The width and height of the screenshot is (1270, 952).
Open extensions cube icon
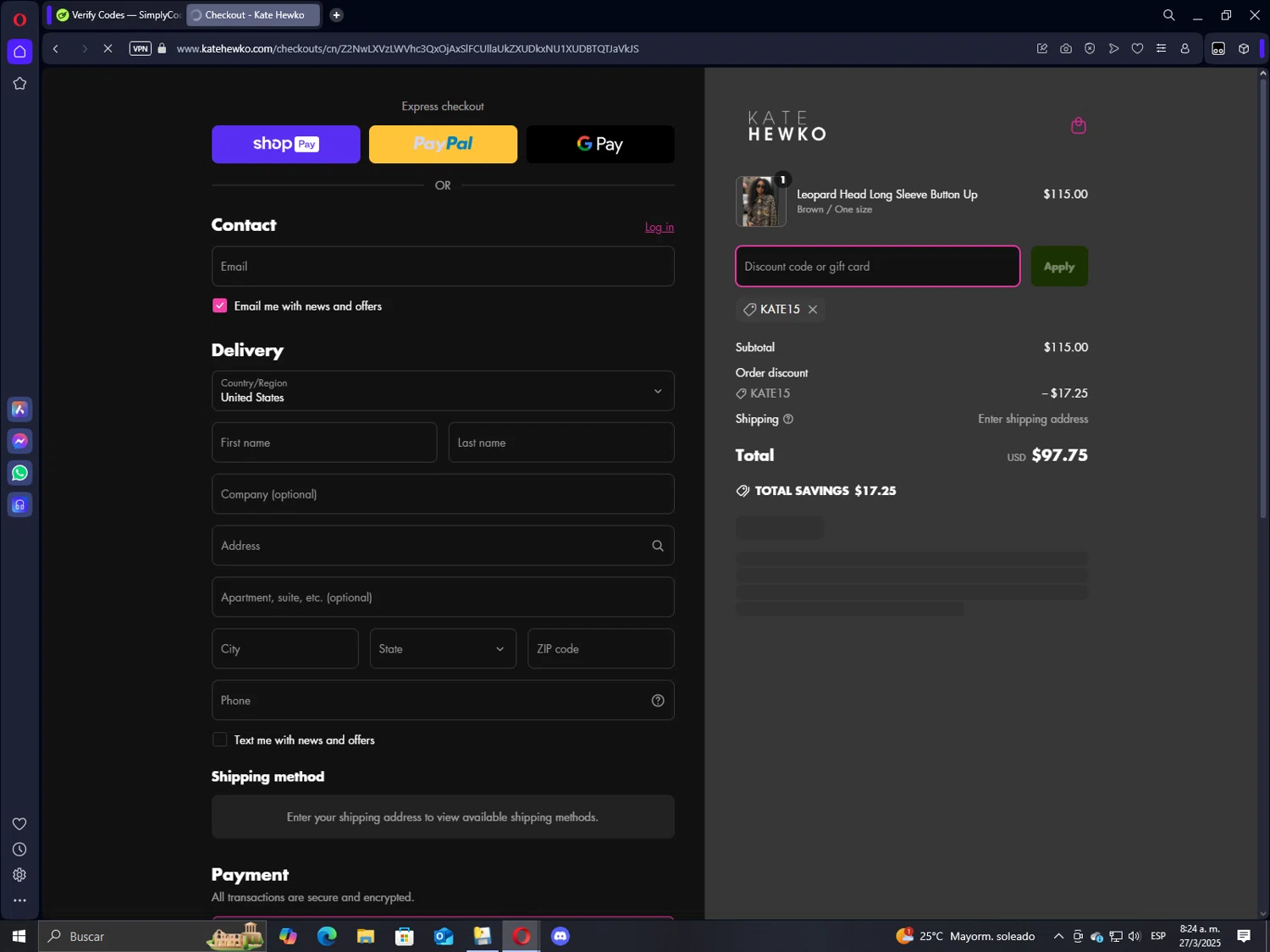pyautogui.click(x=1244, y=49)
